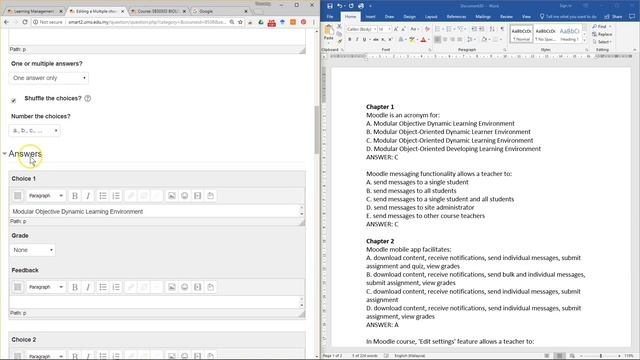Insert image in Choice 1 editor toolbar

pos(172,196)
